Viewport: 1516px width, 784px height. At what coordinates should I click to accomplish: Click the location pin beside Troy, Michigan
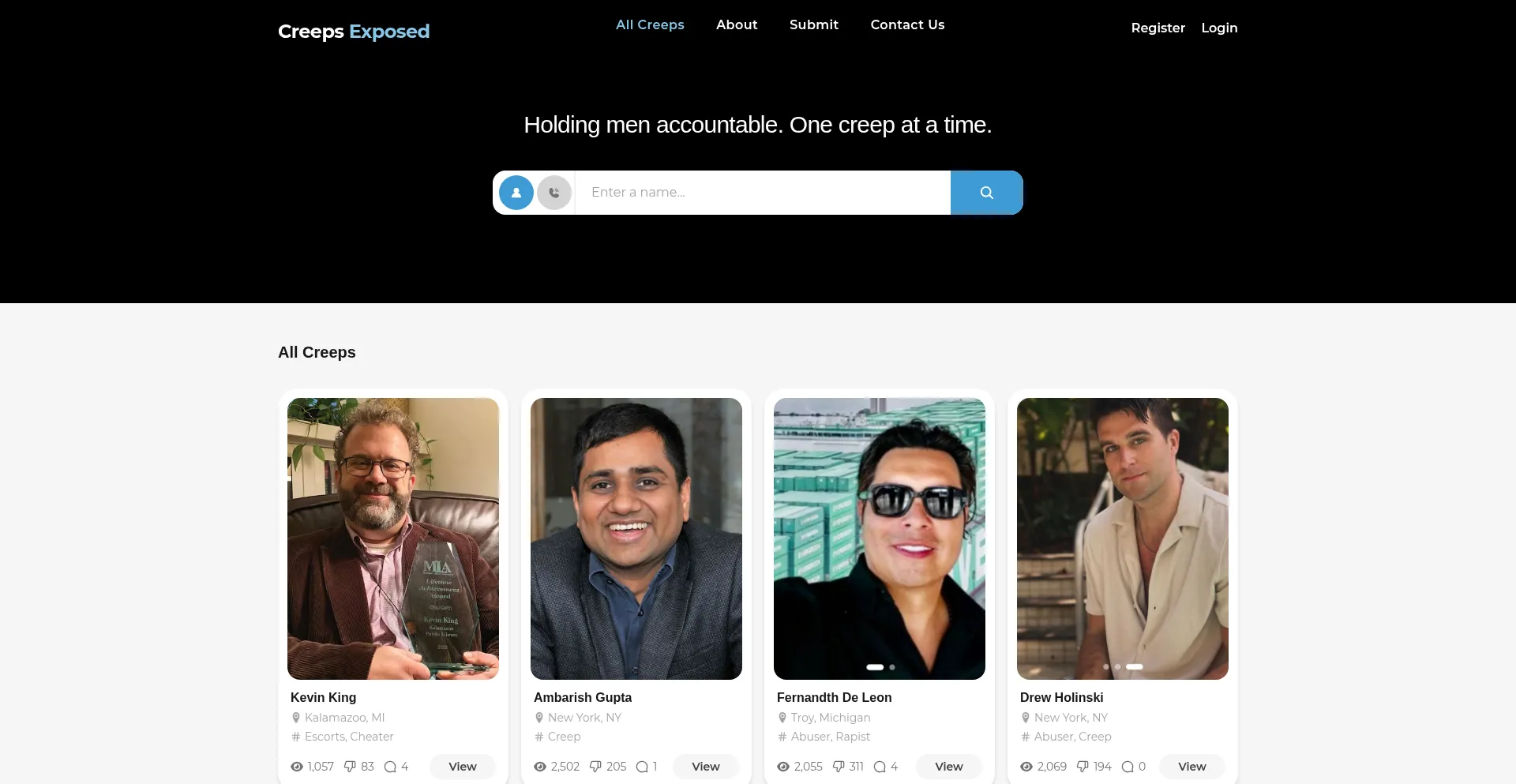click(x=782, y=718)
